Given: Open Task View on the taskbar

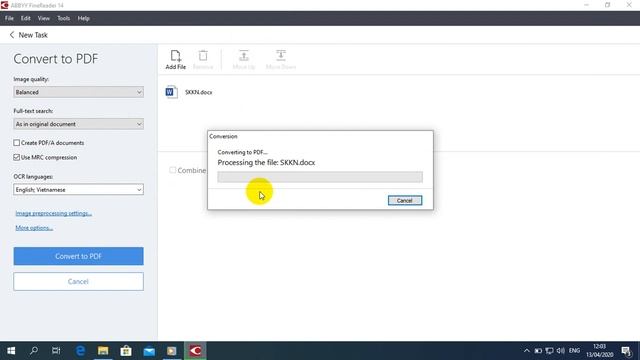Looking at the screenshot, I should tap(56, 351).
